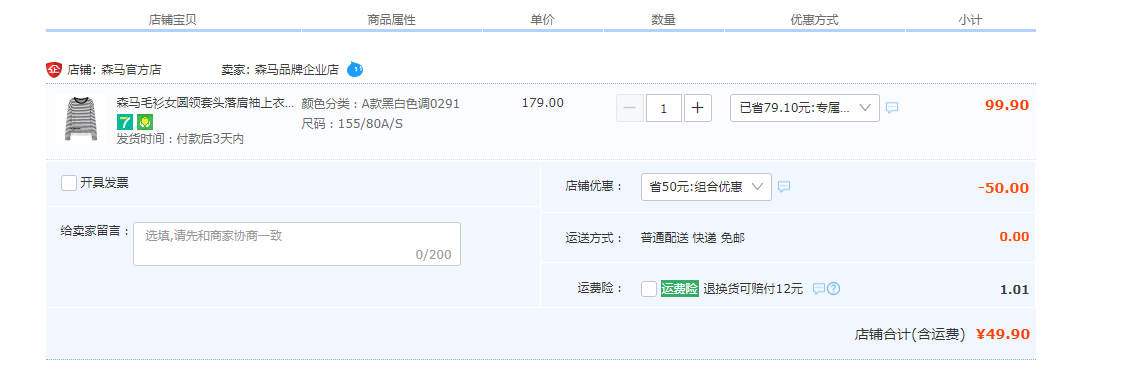1143x372 pixels.
Task: Click the 1.01 insurance price
Action: (x=1014, y=290)
